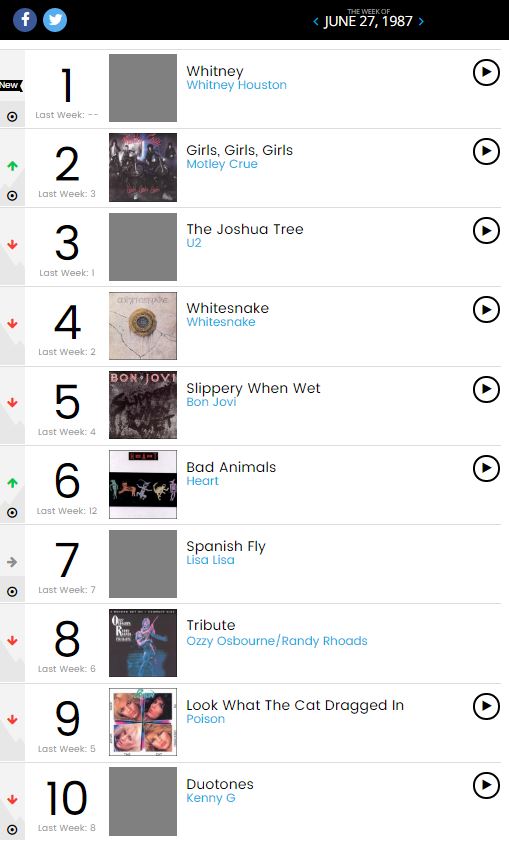
Task: Play Bad Animals preview
Action: tap(486, 468)
